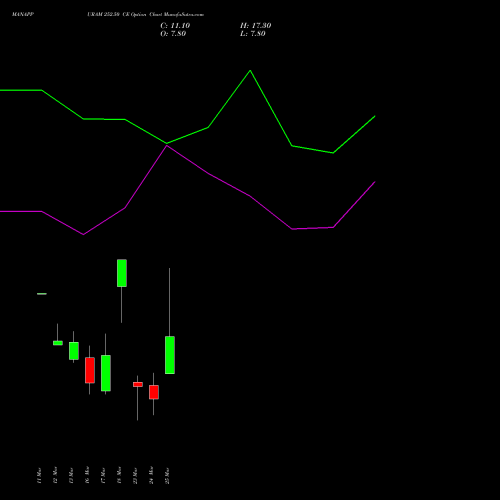Select the flat green dash candle for 11 Mar
Viewport: 500px width, 500px height.
[42, 294]
